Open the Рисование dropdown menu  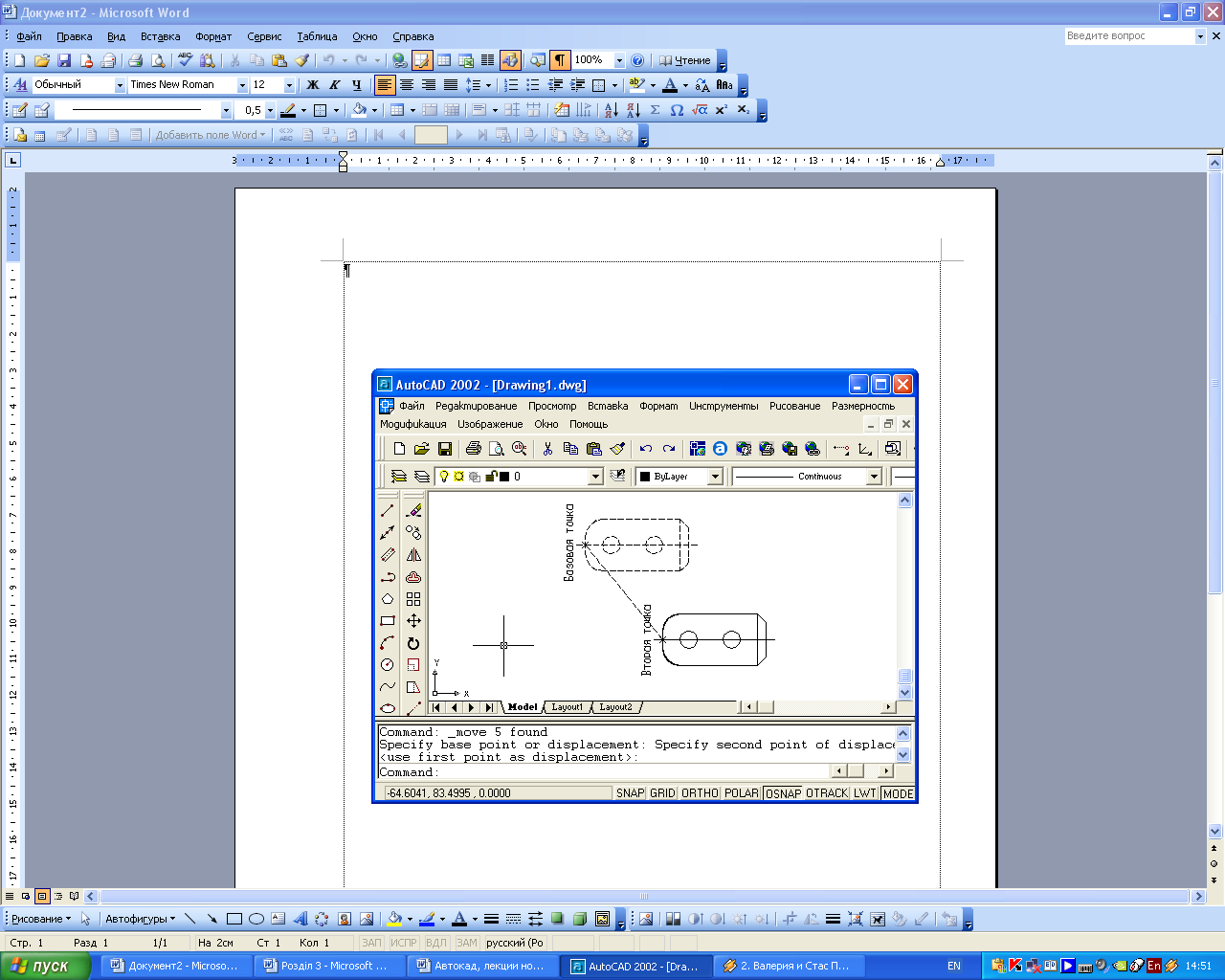pyautogui.click(x=40, y=919)
